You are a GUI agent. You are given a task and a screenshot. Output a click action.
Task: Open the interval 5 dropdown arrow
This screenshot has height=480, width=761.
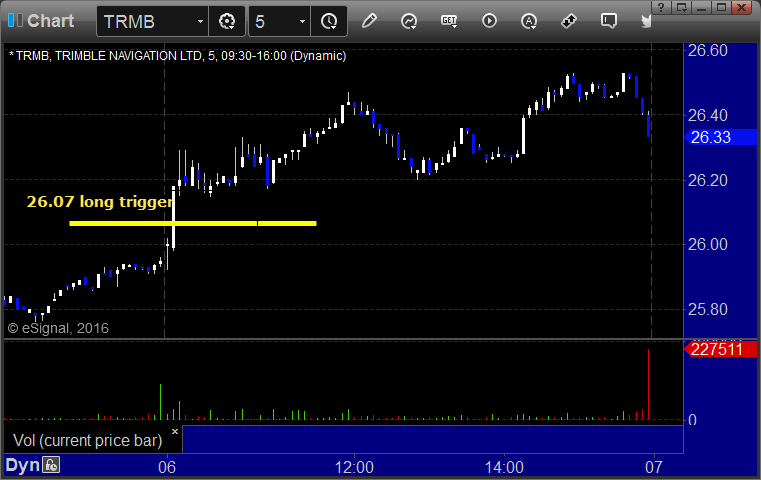click(x=302, y=21)
